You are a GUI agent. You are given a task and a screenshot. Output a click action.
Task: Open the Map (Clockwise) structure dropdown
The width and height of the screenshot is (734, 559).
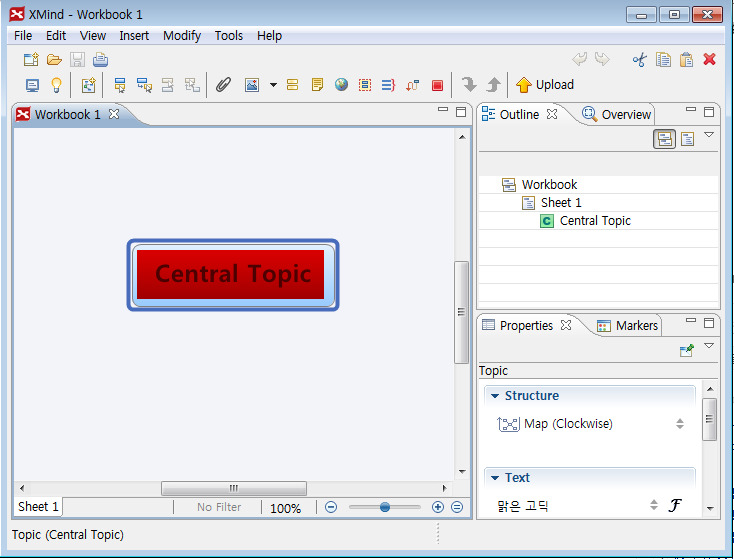(x=680, y=424)
